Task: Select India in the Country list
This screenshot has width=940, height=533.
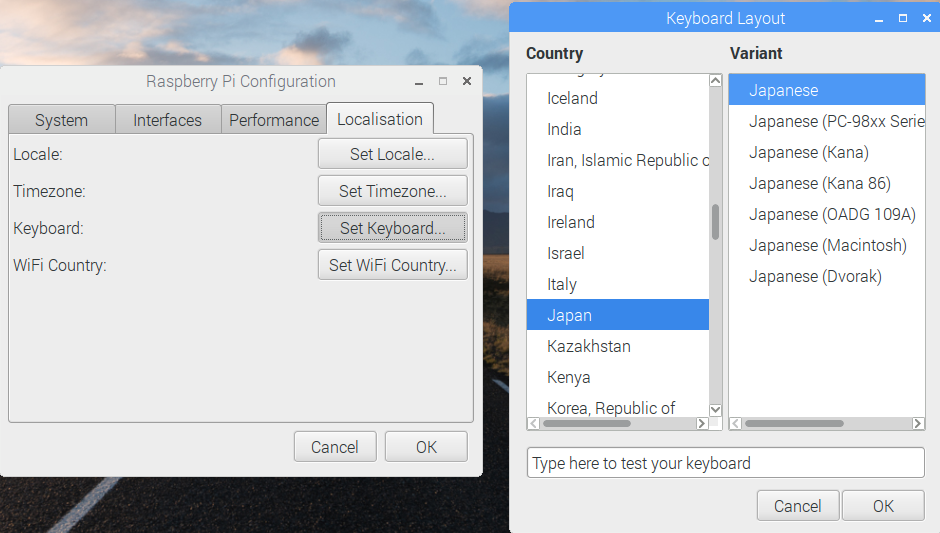Action: pyautogui.click(x=617, y=130)
